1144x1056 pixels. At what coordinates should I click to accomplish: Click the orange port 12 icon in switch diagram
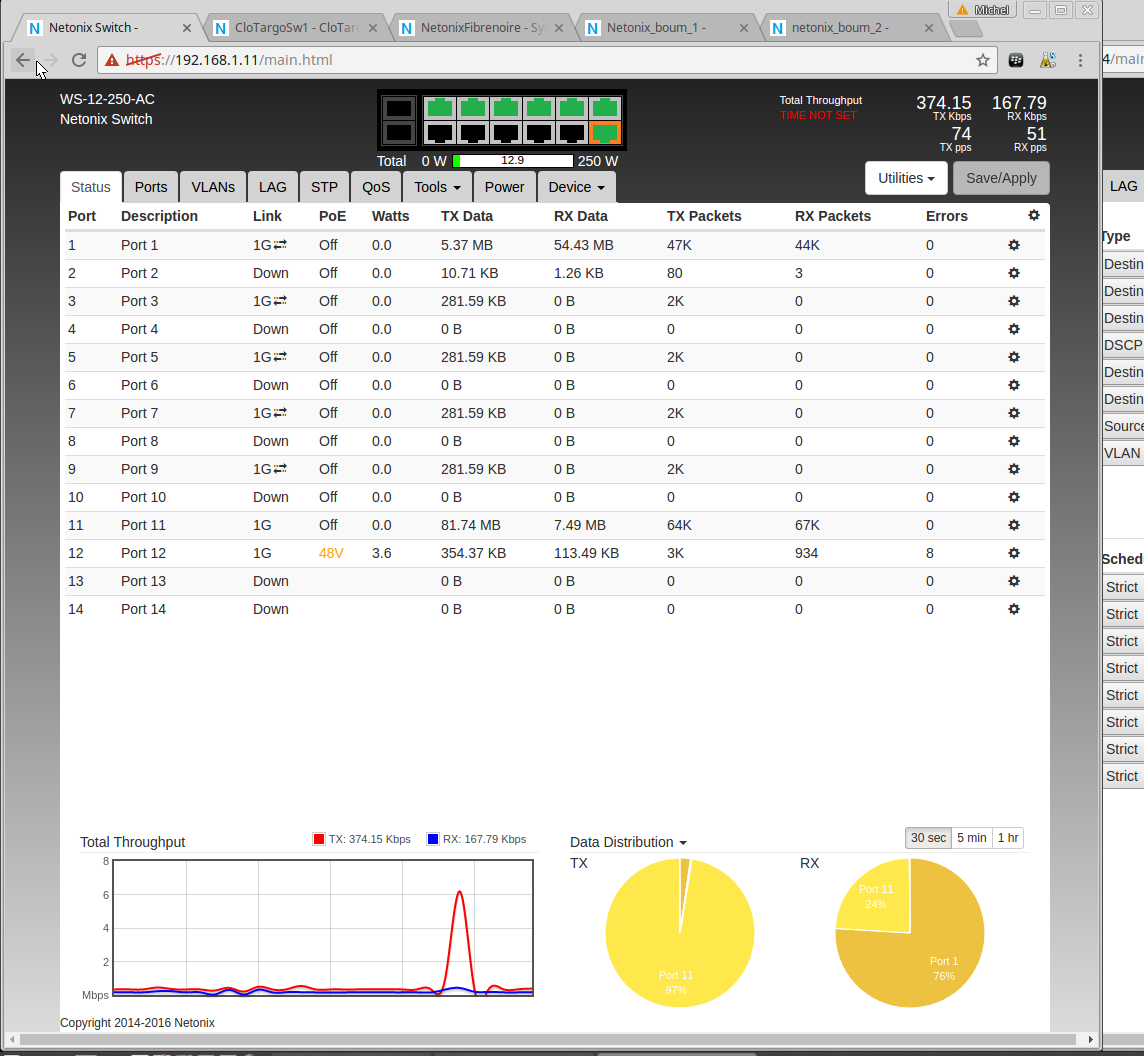pyautogui.click(x=605, y=133)
